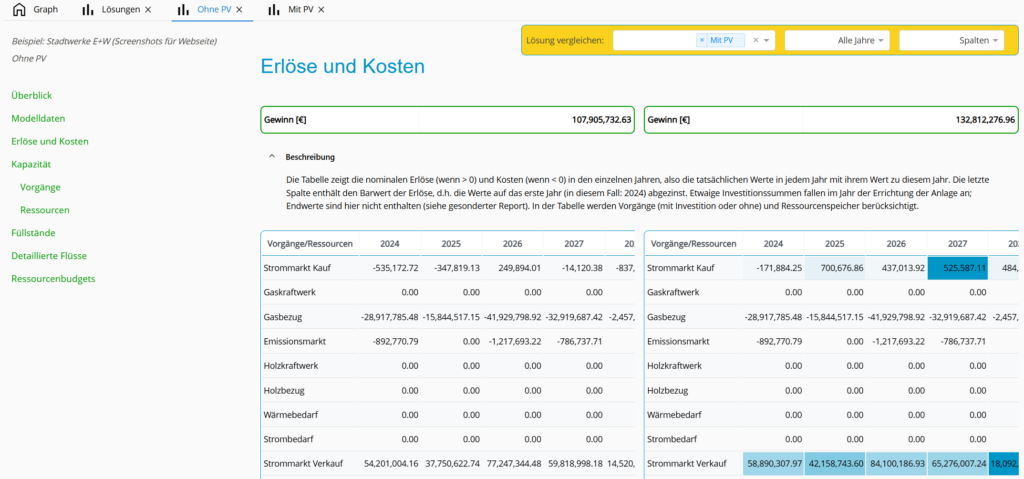Viewport: 1024px width, 479px height.
Task: Click the cell 437,013.92 in right table
Action: tap(897, 268)
